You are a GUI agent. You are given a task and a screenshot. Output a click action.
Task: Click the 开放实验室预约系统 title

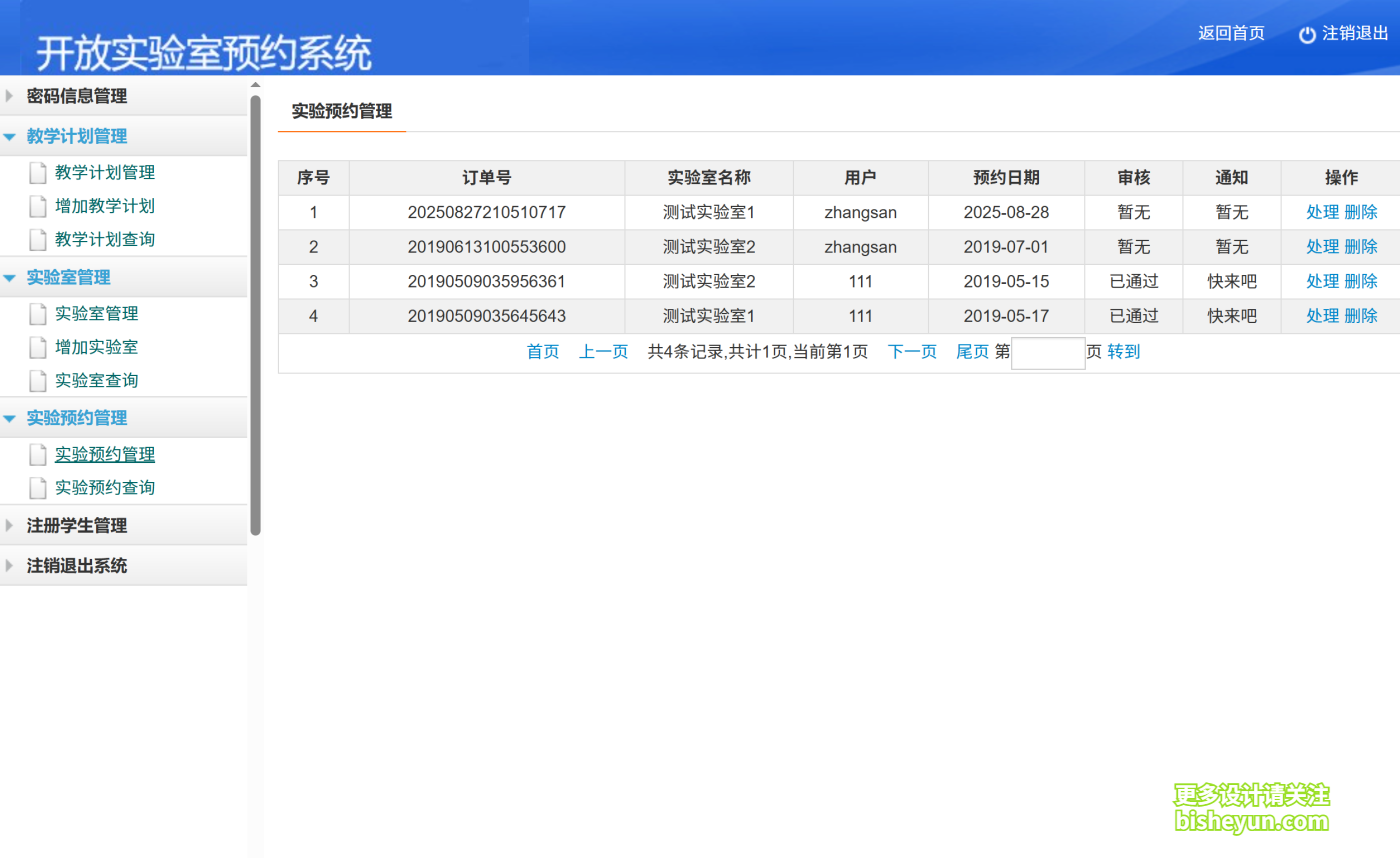point(204,53)
